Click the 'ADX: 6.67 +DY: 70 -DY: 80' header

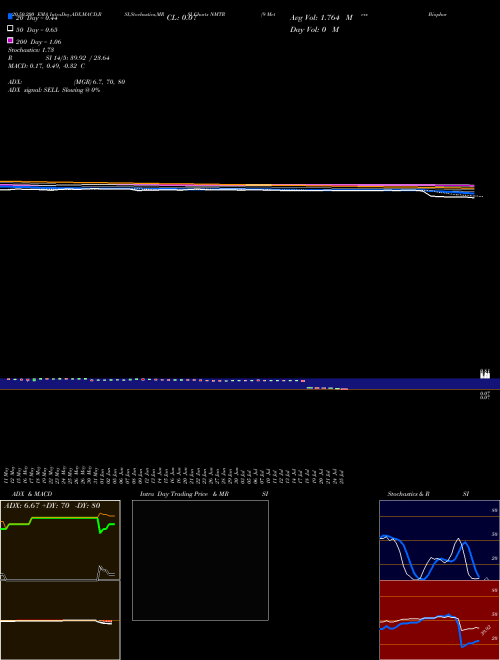(52, 506)
